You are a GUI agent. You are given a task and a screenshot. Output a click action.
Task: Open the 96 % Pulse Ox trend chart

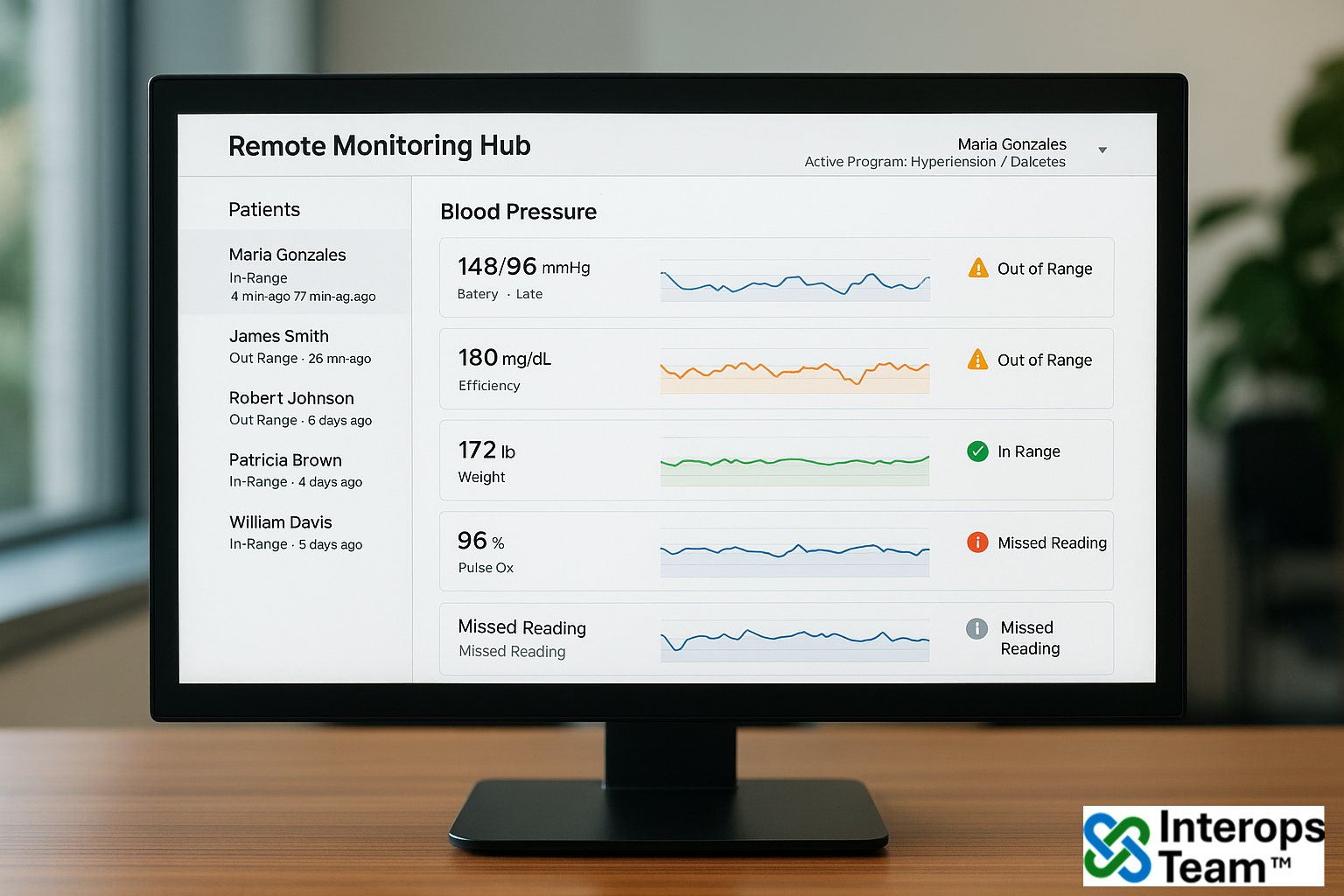click(x=794, y=553)
